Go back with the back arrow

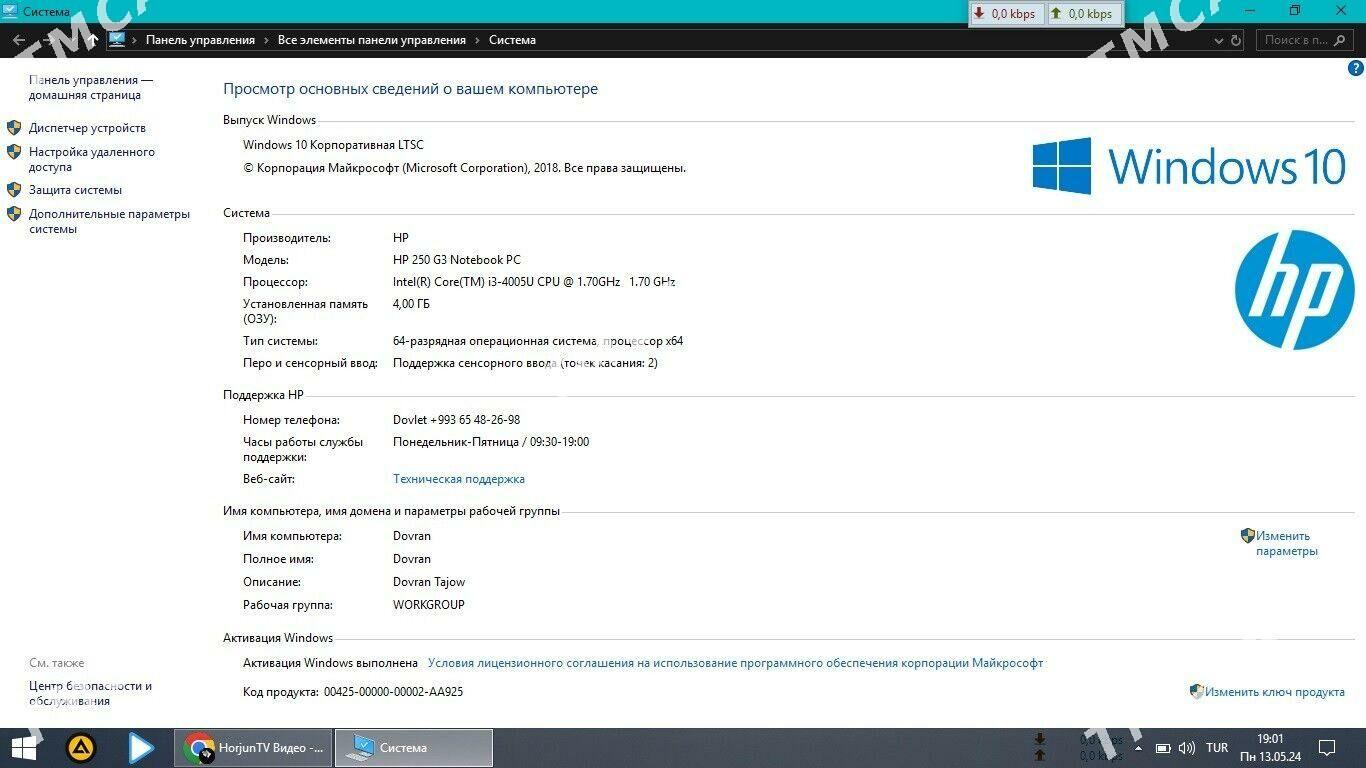(18, 40)
